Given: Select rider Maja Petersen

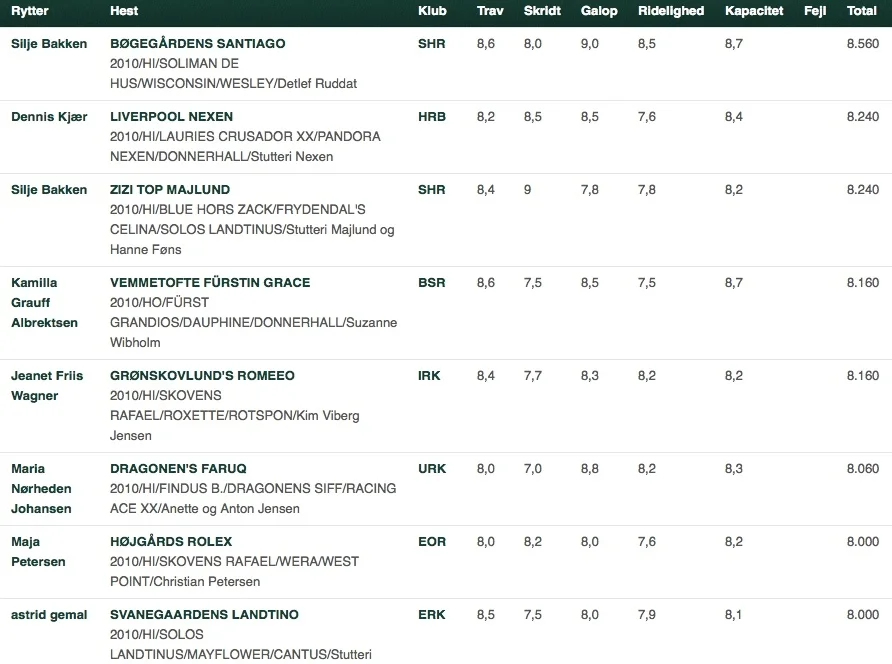Looking at the screenshot, I should pos(38,552).
